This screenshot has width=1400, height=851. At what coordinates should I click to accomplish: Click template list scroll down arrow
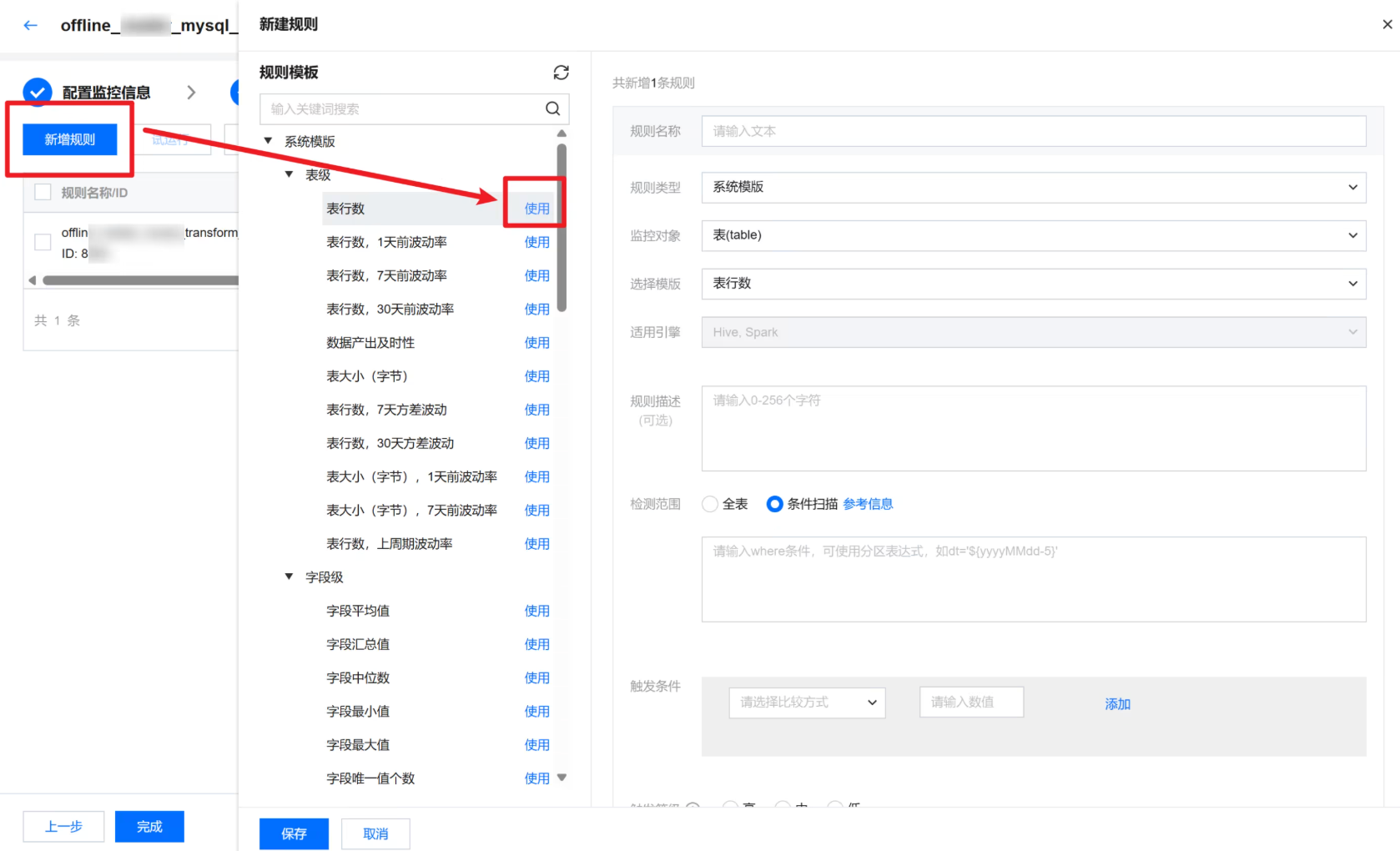click(x=562, y=778)
